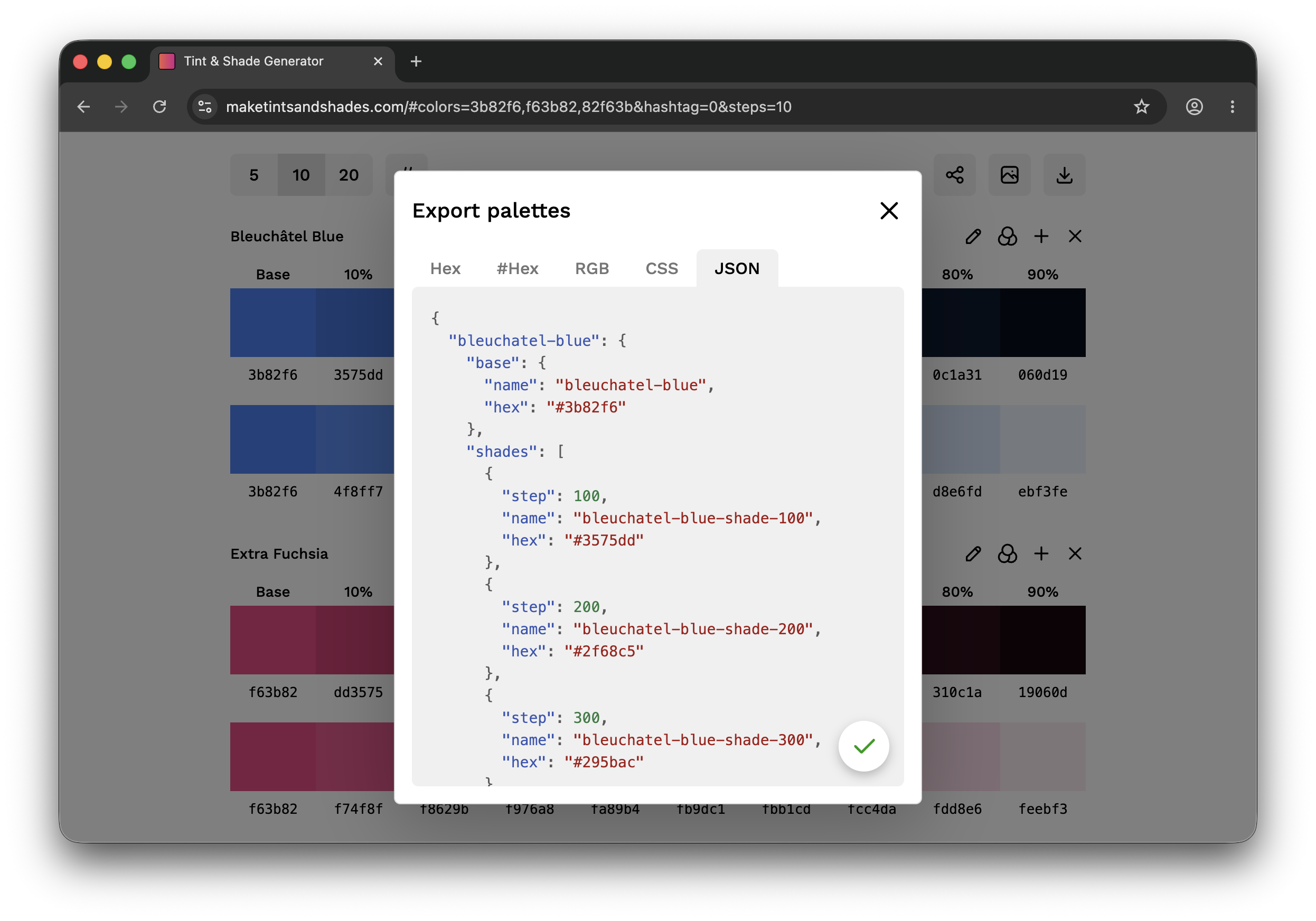Select the RGB export tab
The width and height of the screenshot is (1316, 921).
tap(591, 268)
